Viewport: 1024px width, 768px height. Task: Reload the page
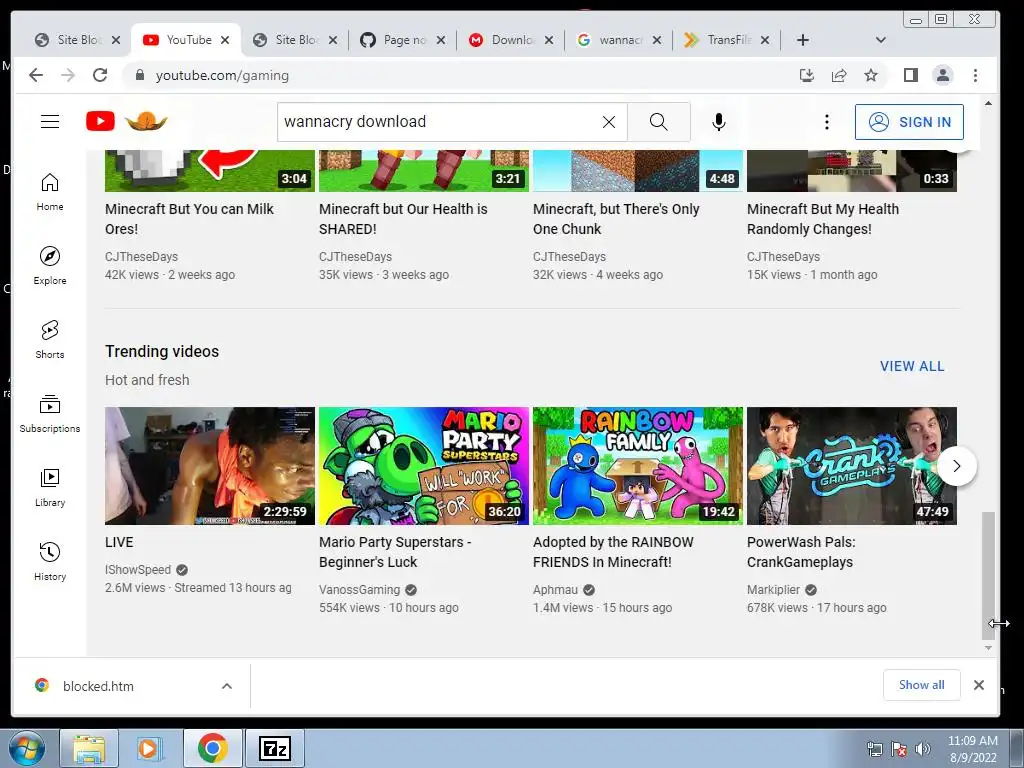(100, 75)
